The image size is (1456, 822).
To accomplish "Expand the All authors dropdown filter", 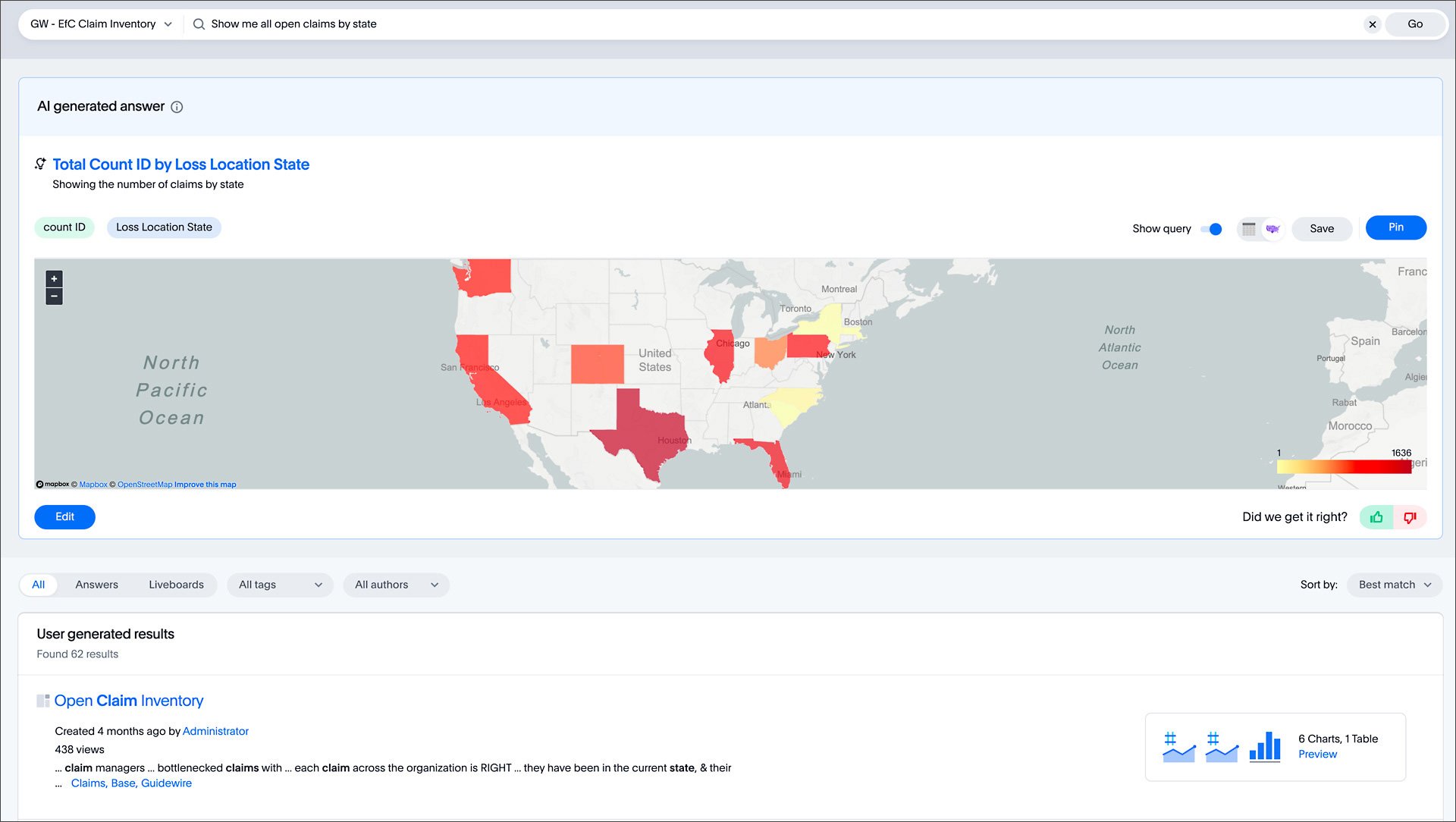I will point(396,585).
